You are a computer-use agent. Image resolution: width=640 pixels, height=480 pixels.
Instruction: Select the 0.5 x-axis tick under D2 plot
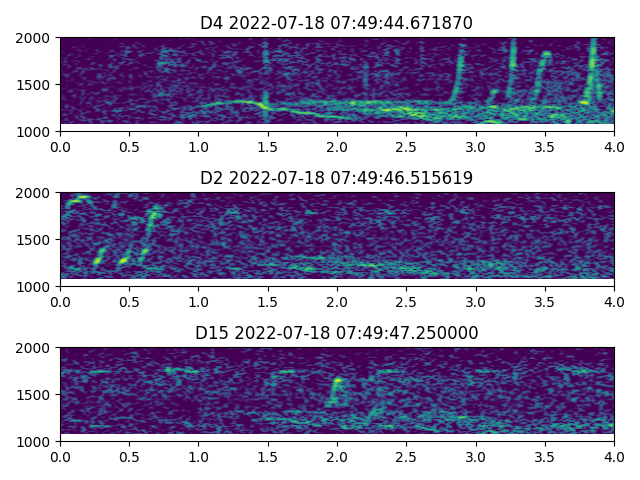point(129,301)
